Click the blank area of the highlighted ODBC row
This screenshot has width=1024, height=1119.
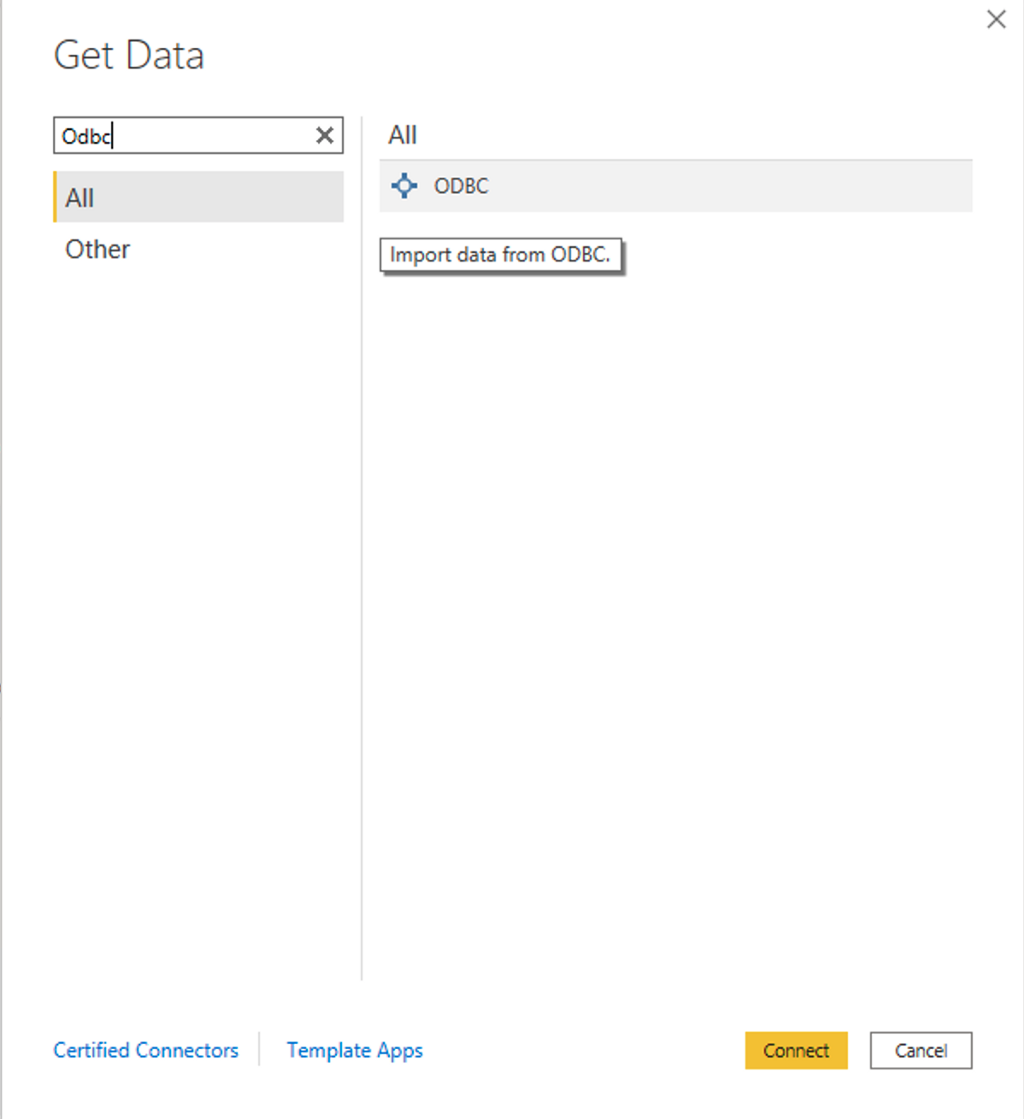click(728, 186)
